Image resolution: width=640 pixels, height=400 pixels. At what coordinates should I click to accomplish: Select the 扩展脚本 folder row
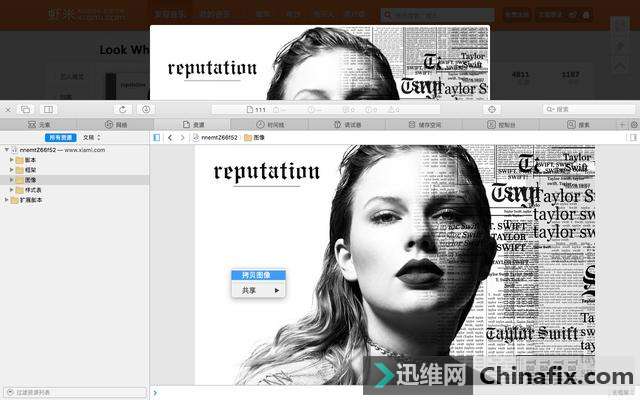[74, 200]
